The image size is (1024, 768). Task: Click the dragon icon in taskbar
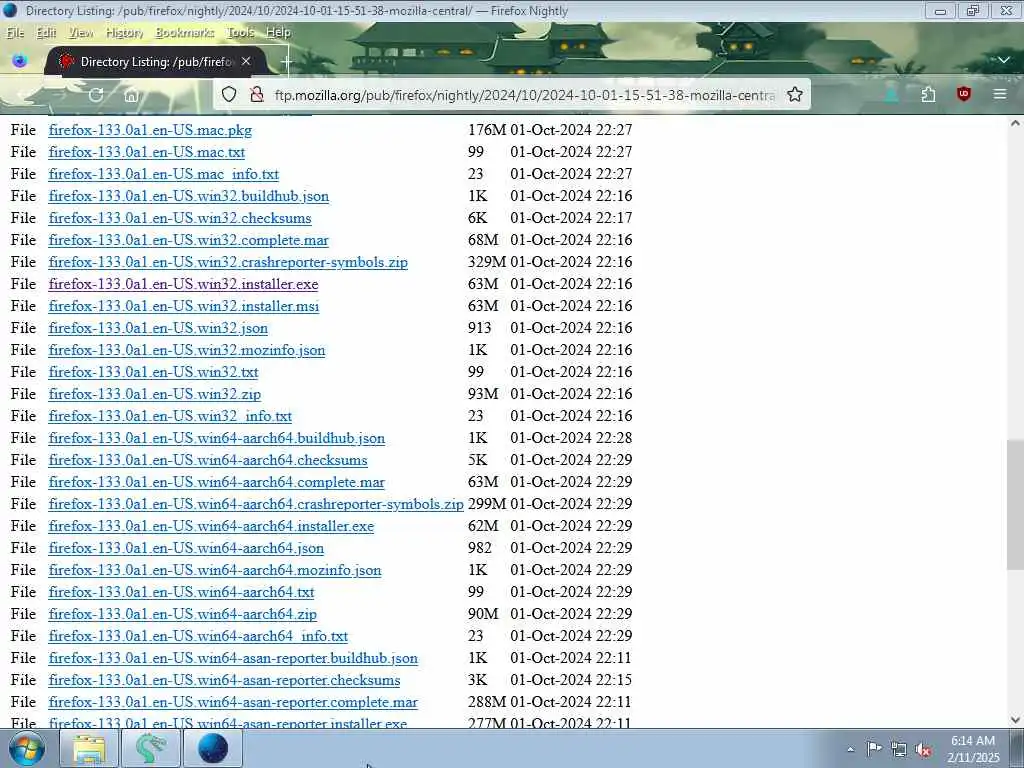click(151, 748)
